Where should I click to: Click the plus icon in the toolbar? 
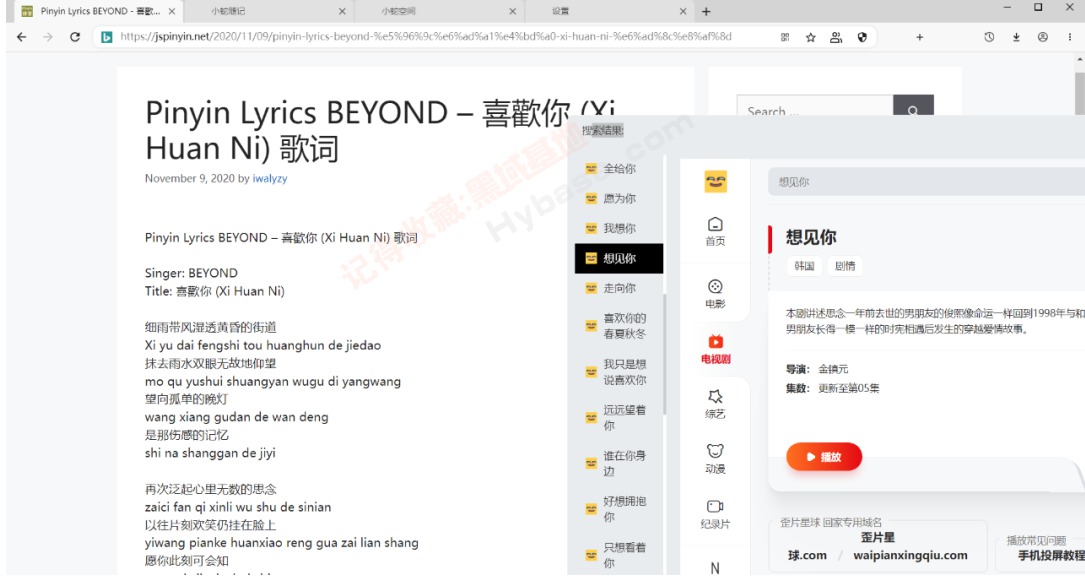[x=920, y=37]
